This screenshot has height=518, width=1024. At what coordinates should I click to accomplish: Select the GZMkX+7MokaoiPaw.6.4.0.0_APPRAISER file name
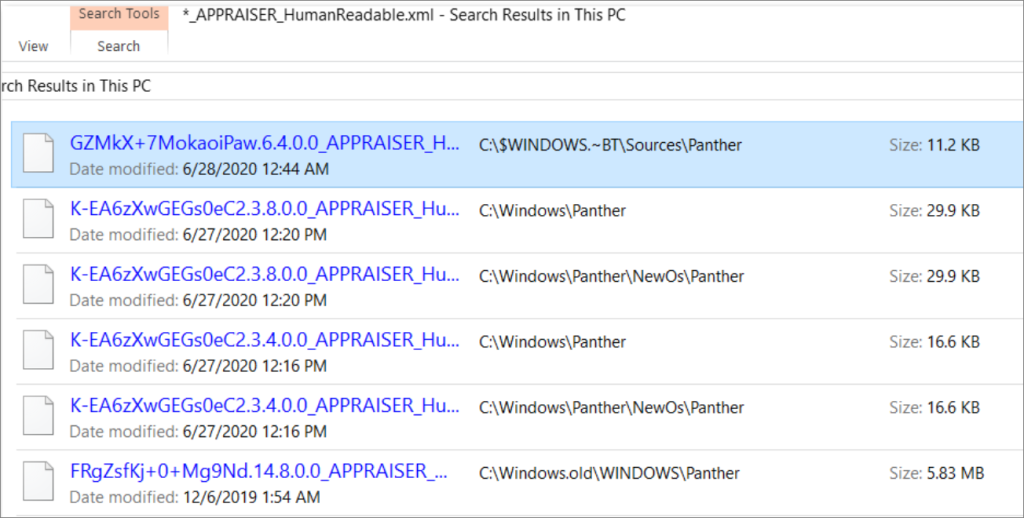coord(264,144)
